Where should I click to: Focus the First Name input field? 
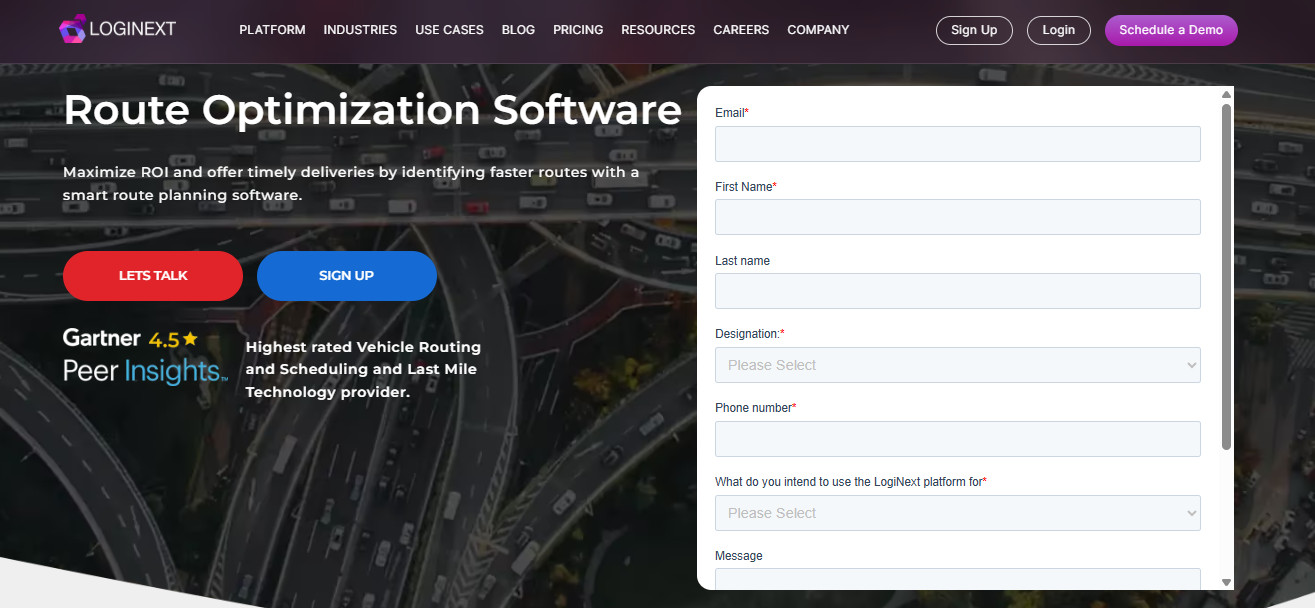(x=957, y=217)
